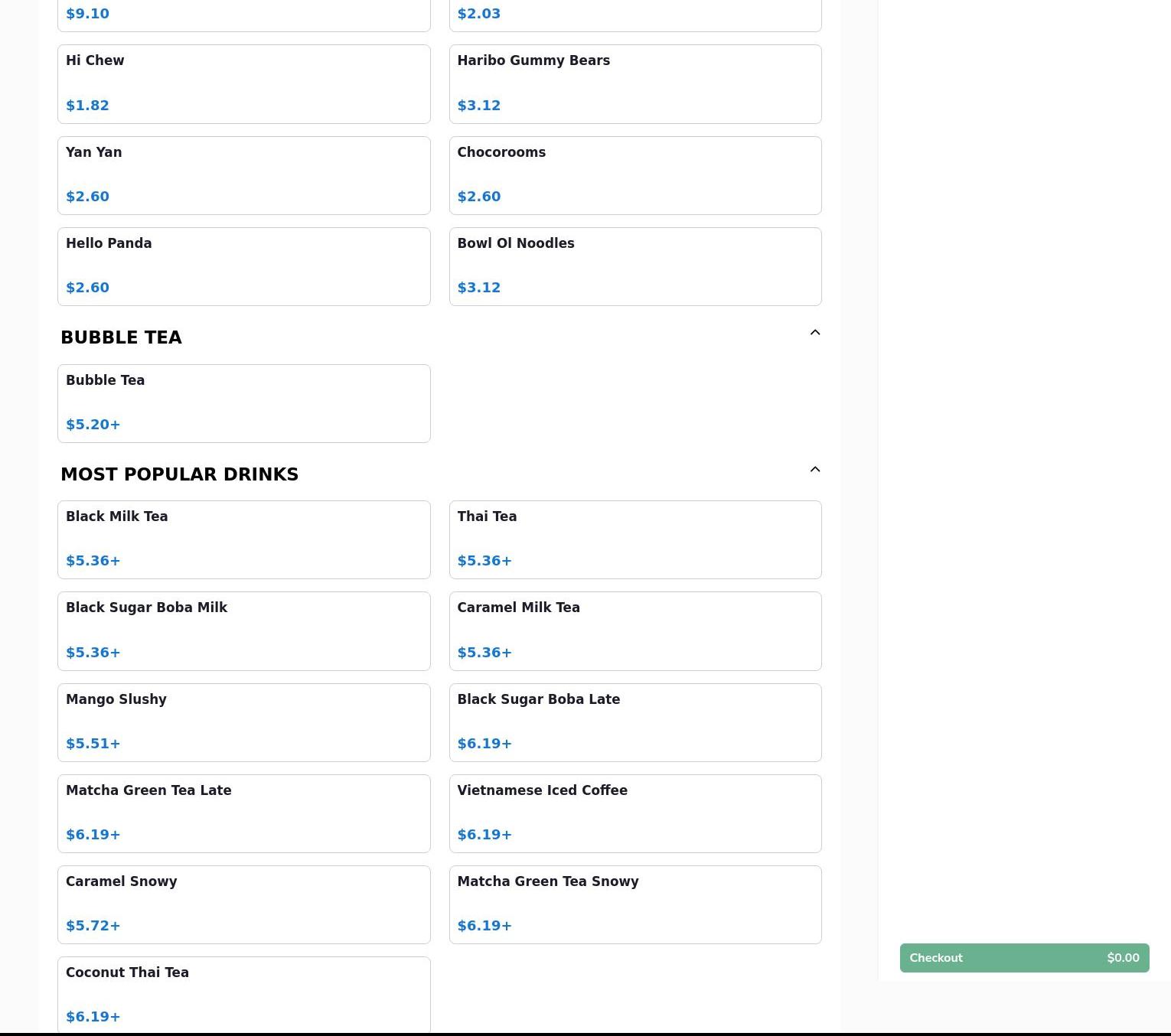Open Black Sugar Boba Milk item
This screenshot has width=1171, height=1036.
click(x=243, y=630)
